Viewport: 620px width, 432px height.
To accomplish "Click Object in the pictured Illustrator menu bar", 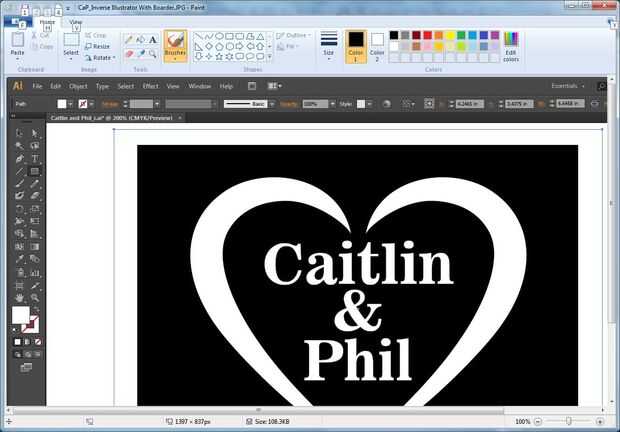I will [x=78, y=86].
